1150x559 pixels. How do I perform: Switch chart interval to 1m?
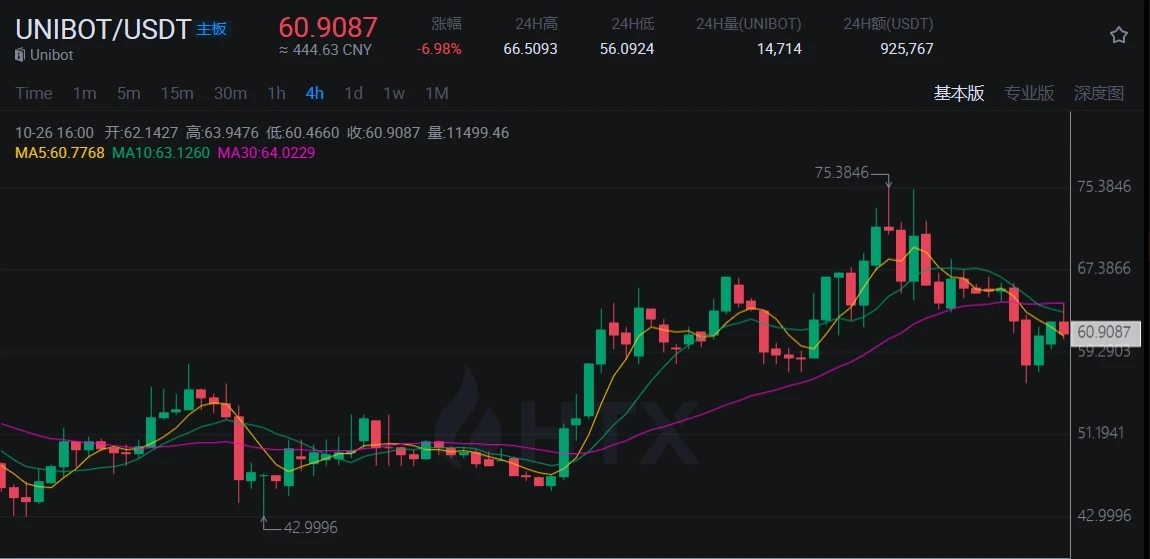pos(84,93)
